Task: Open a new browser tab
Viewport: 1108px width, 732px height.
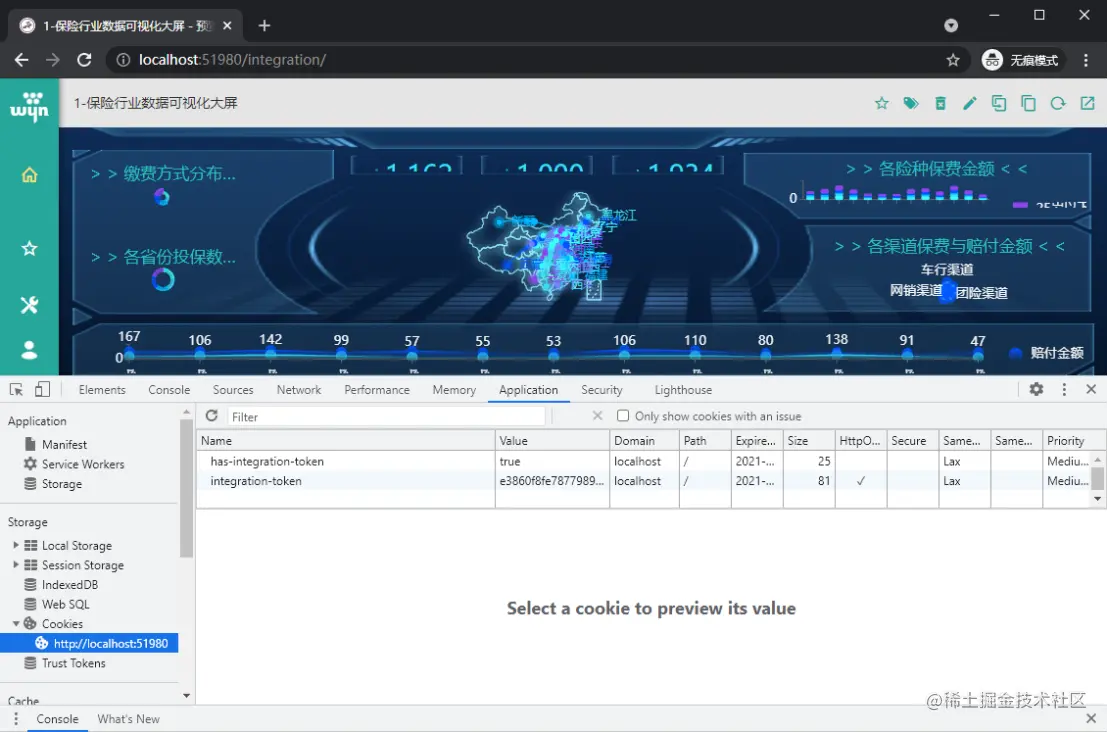Action: click(264, 25)
